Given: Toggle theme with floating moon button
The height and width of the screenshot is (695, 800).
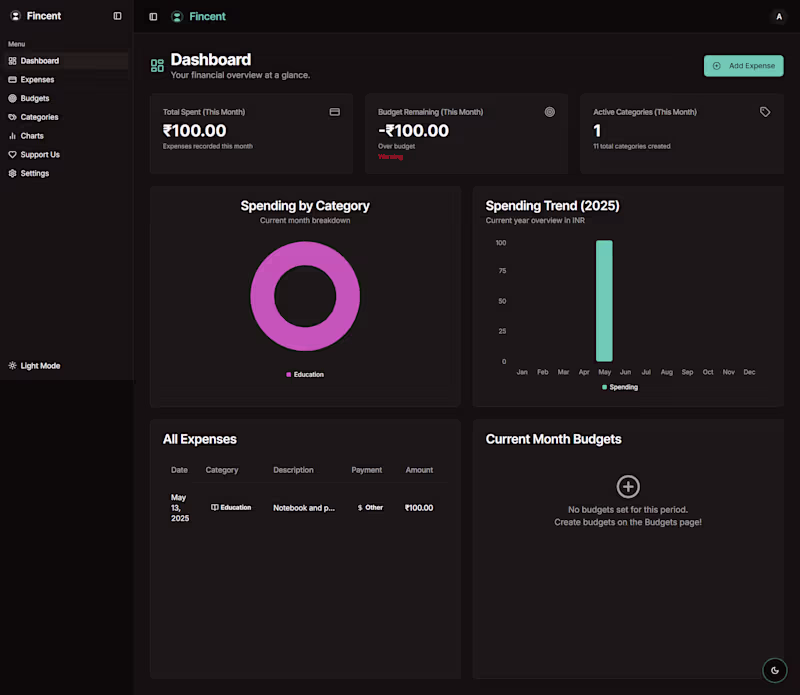Looking at the screenshot, I should (774, 671).
